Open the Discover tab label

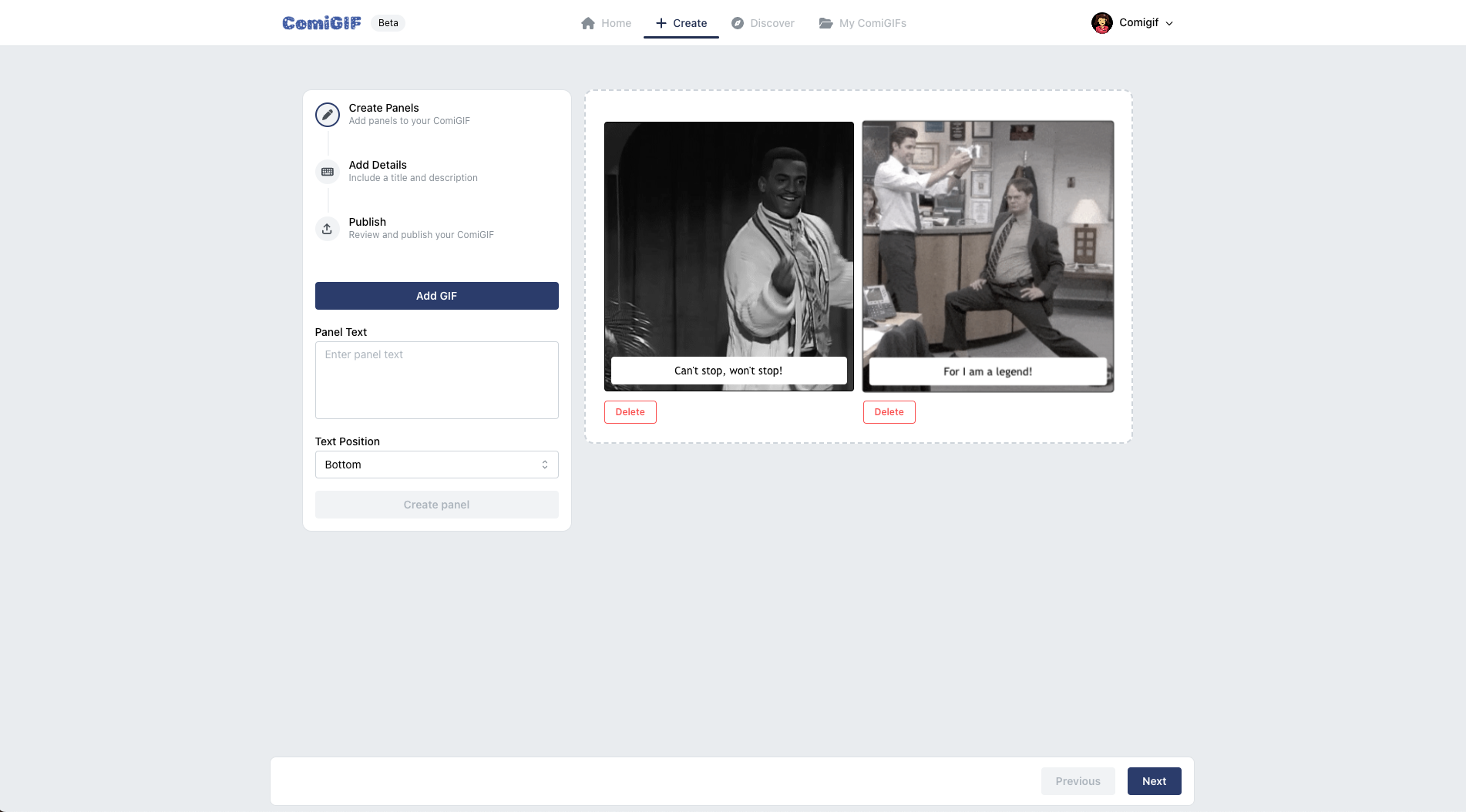coord(772,23)
